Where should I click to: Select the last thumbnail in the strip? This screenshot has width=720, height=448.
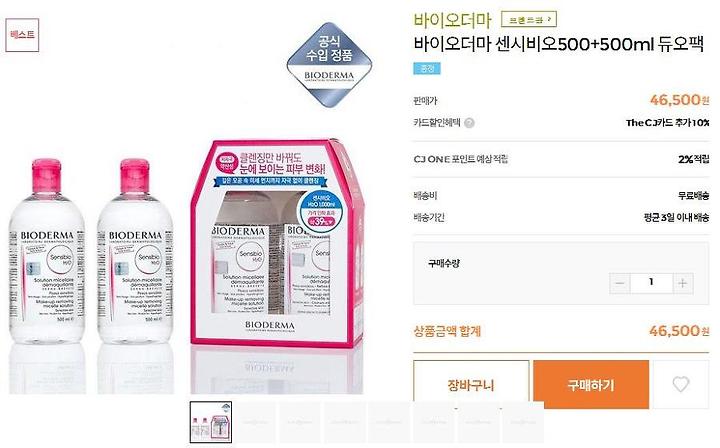coord(522,422)
